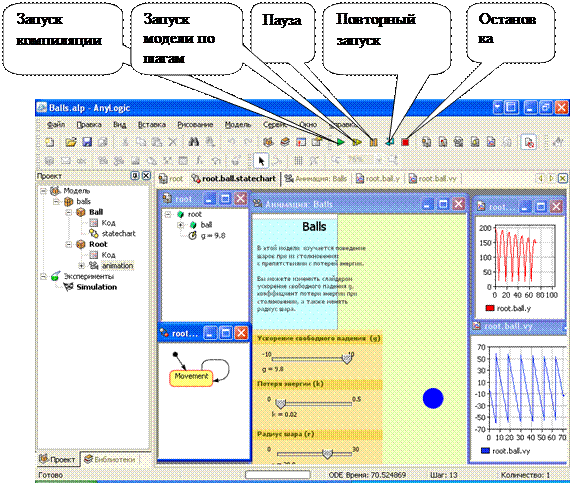Toggle the grid icon in second toolbar
Viewport: 570px width, 483px height.
tap(298, 160)
